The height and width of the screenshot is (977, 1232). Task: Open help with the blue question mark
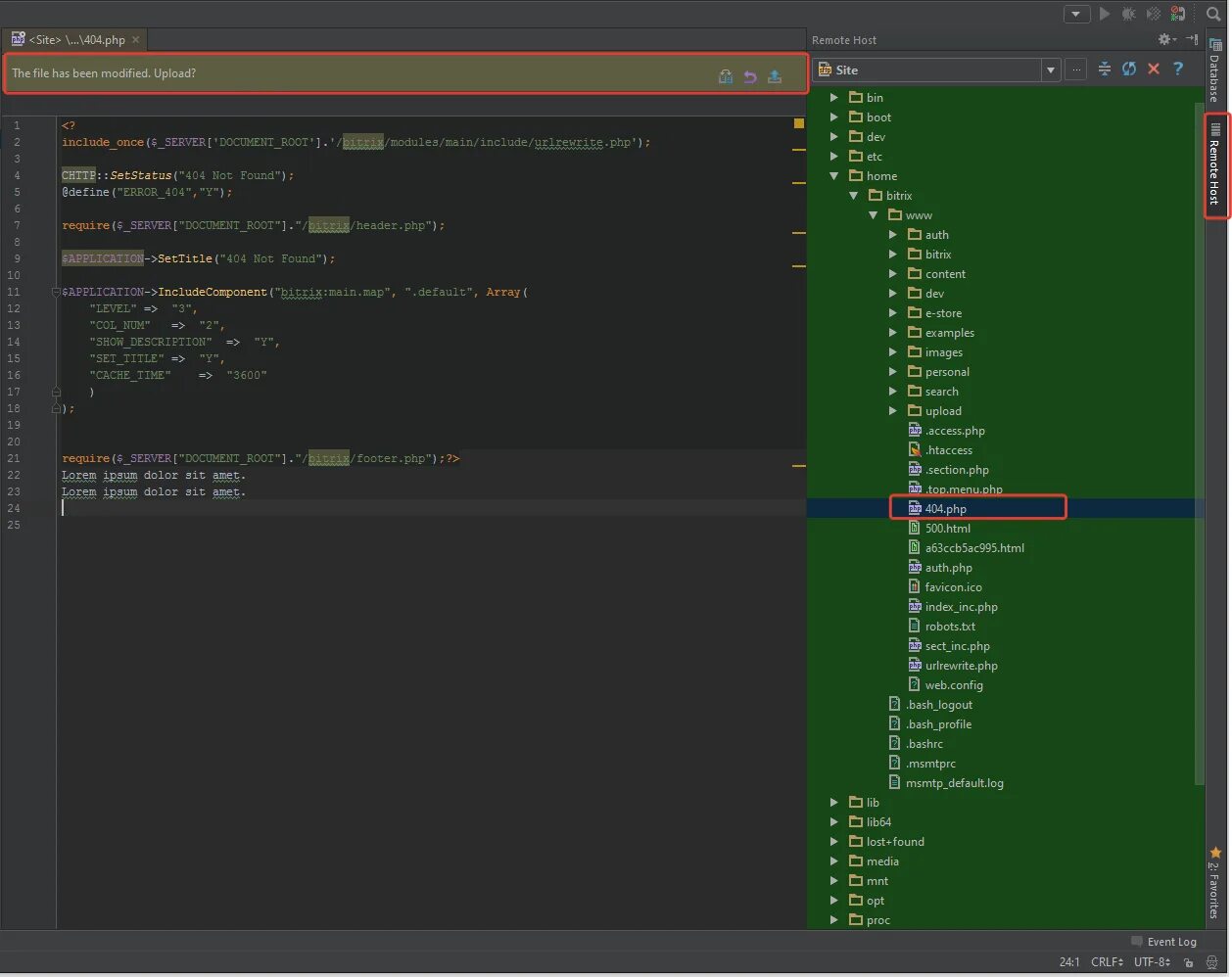[1178, 69]
